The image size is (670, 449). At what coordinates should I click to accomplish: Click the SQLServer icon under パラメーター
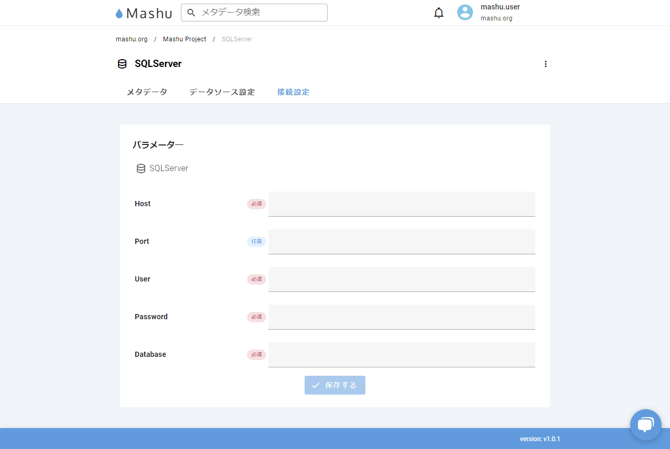point(141,169)
